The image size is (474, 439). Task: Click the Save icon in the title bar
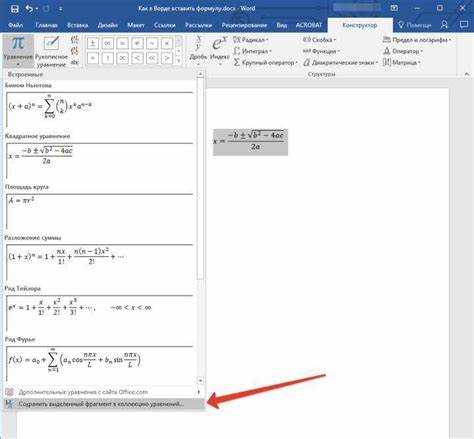[x=14, y=9]
